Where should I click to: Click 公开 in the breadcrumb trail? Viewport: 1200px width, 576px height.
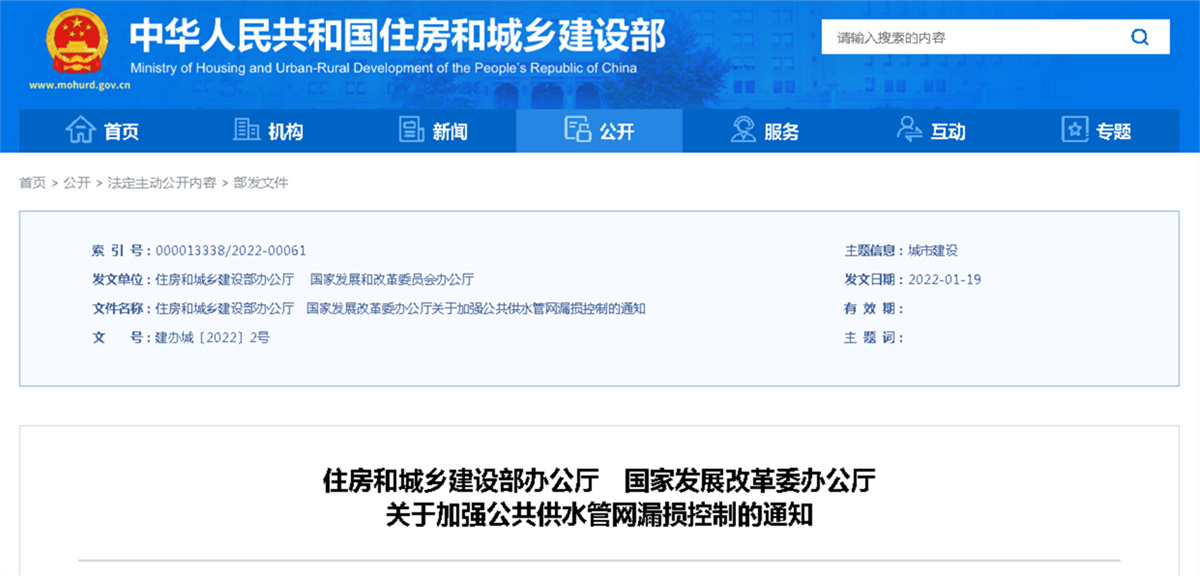click(x=76, y=183)
